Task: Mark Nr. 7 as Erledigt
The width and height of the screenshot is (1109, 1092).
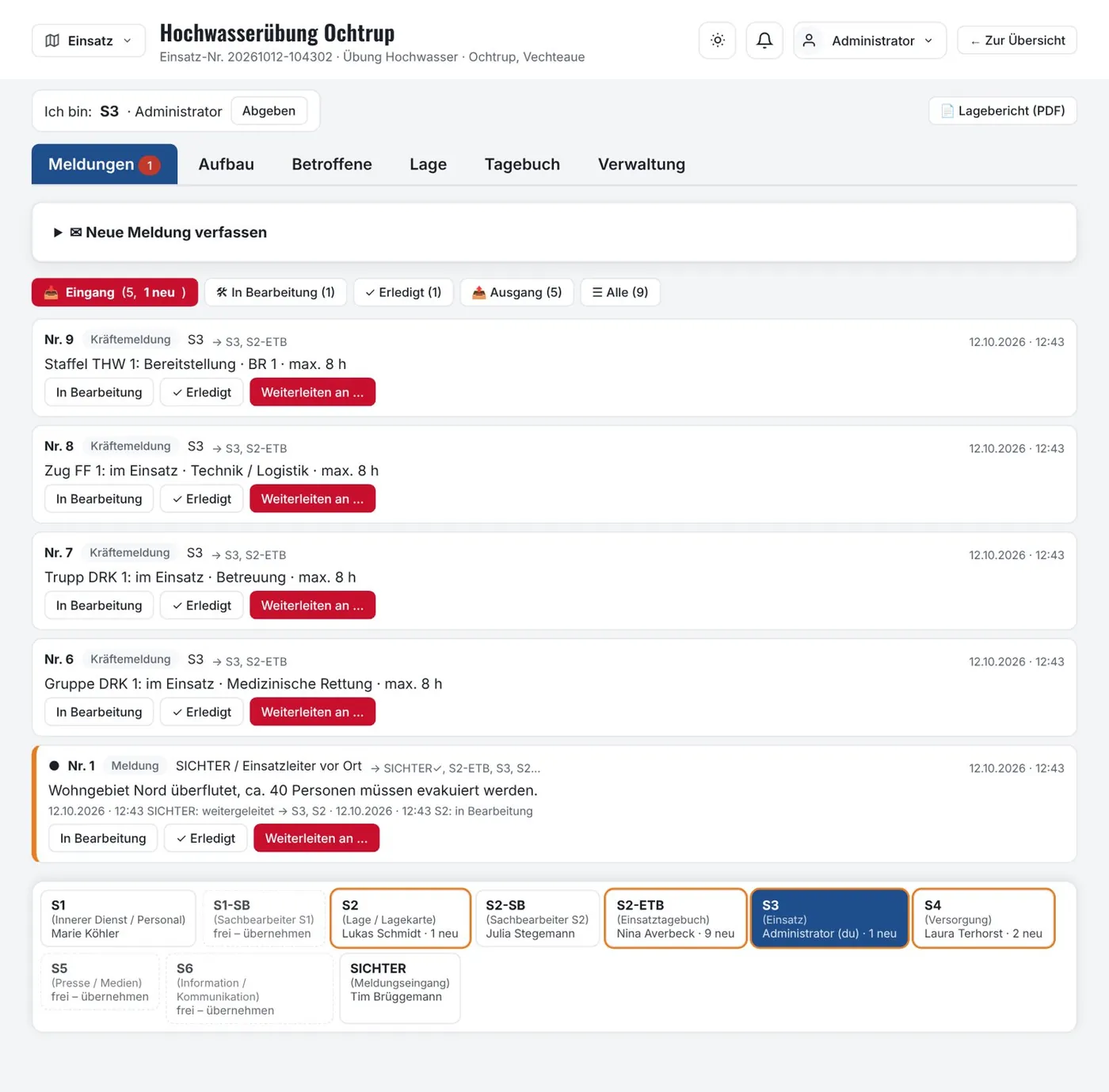Action: click(202, 605)
